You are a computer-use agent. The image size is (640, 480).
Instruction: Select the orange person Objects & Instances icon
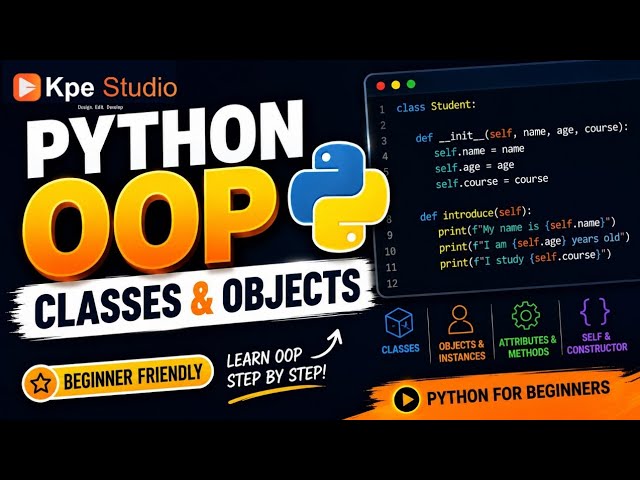[x=460, y=320]
